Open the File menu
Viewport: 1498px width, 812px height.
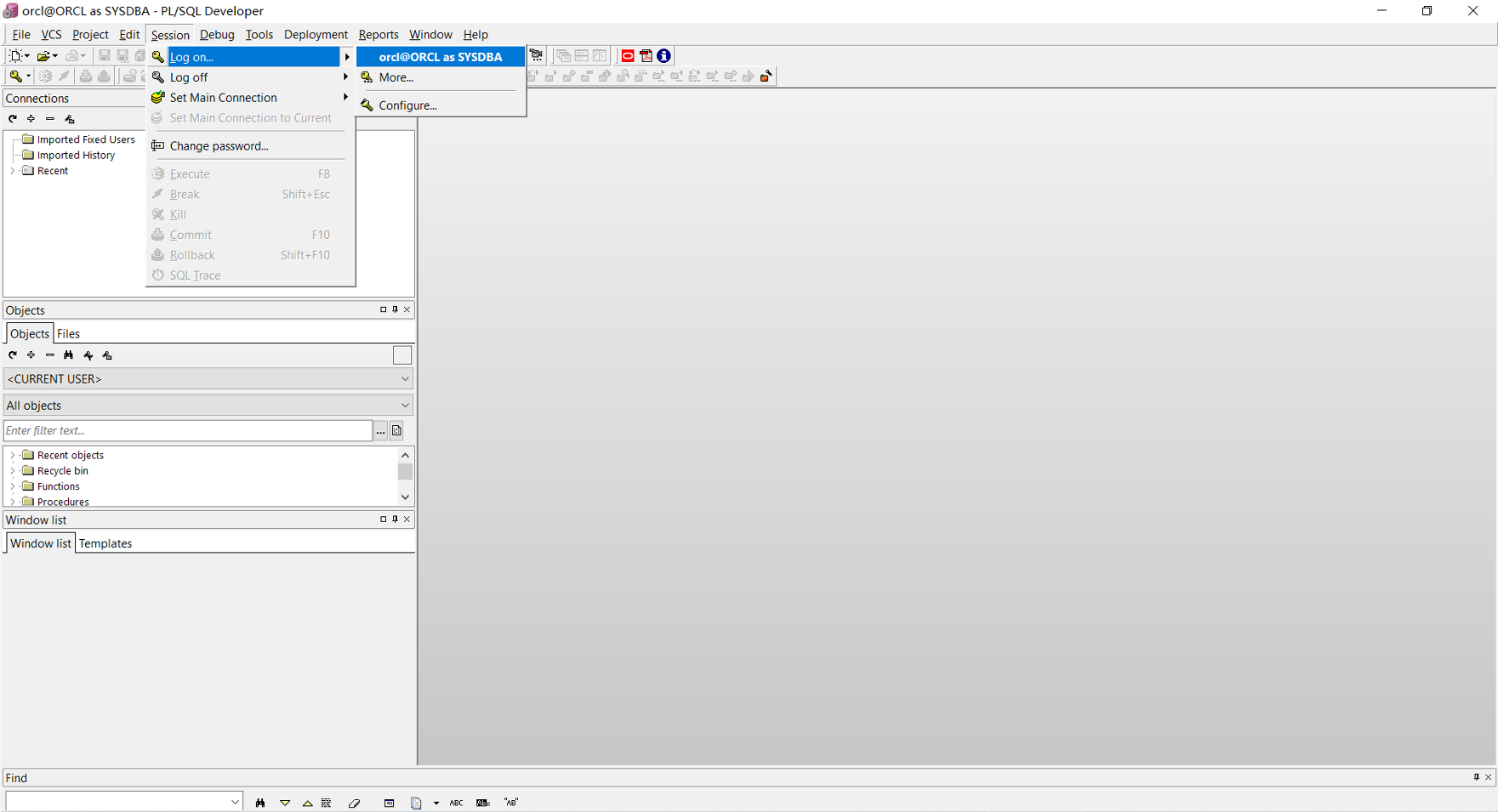click(21, 35)
